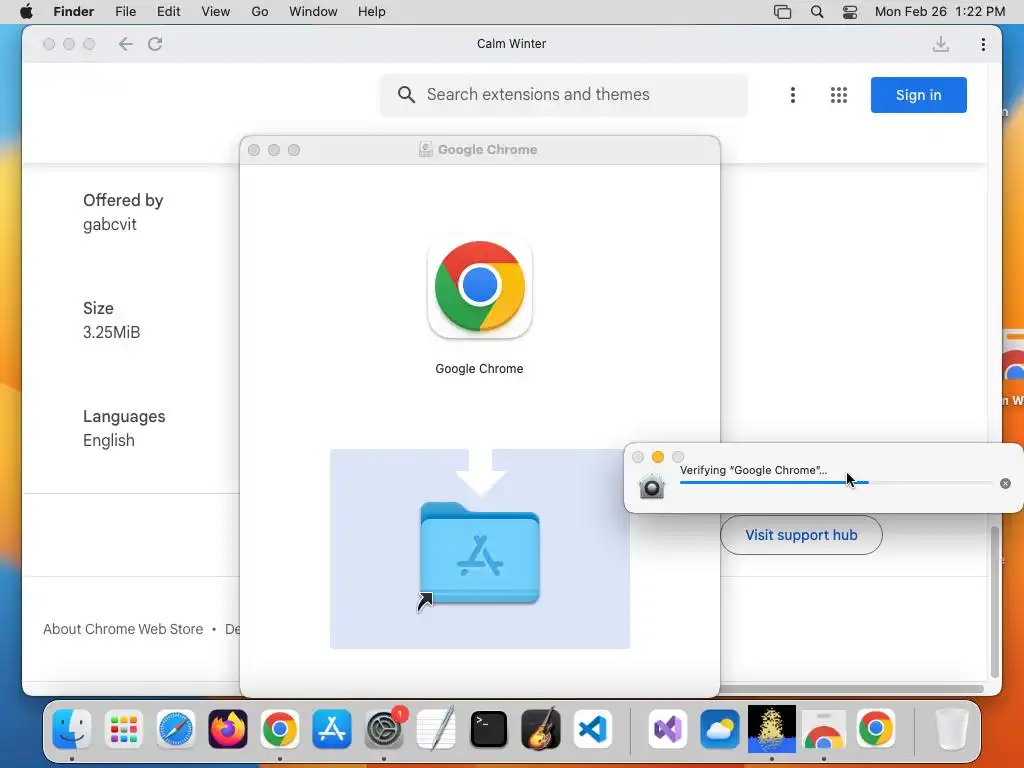The height and width of the screenshot is (768, 1024).
Task: Click the Applications folder shortcut in the installer window
Action: pos(479,554)
